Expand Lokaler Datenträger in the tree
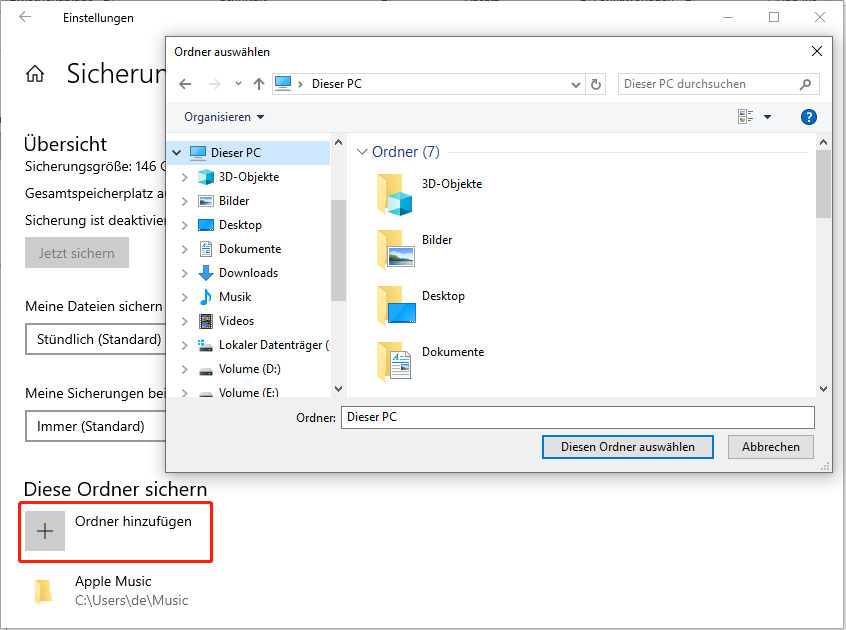 pos(185,345)
